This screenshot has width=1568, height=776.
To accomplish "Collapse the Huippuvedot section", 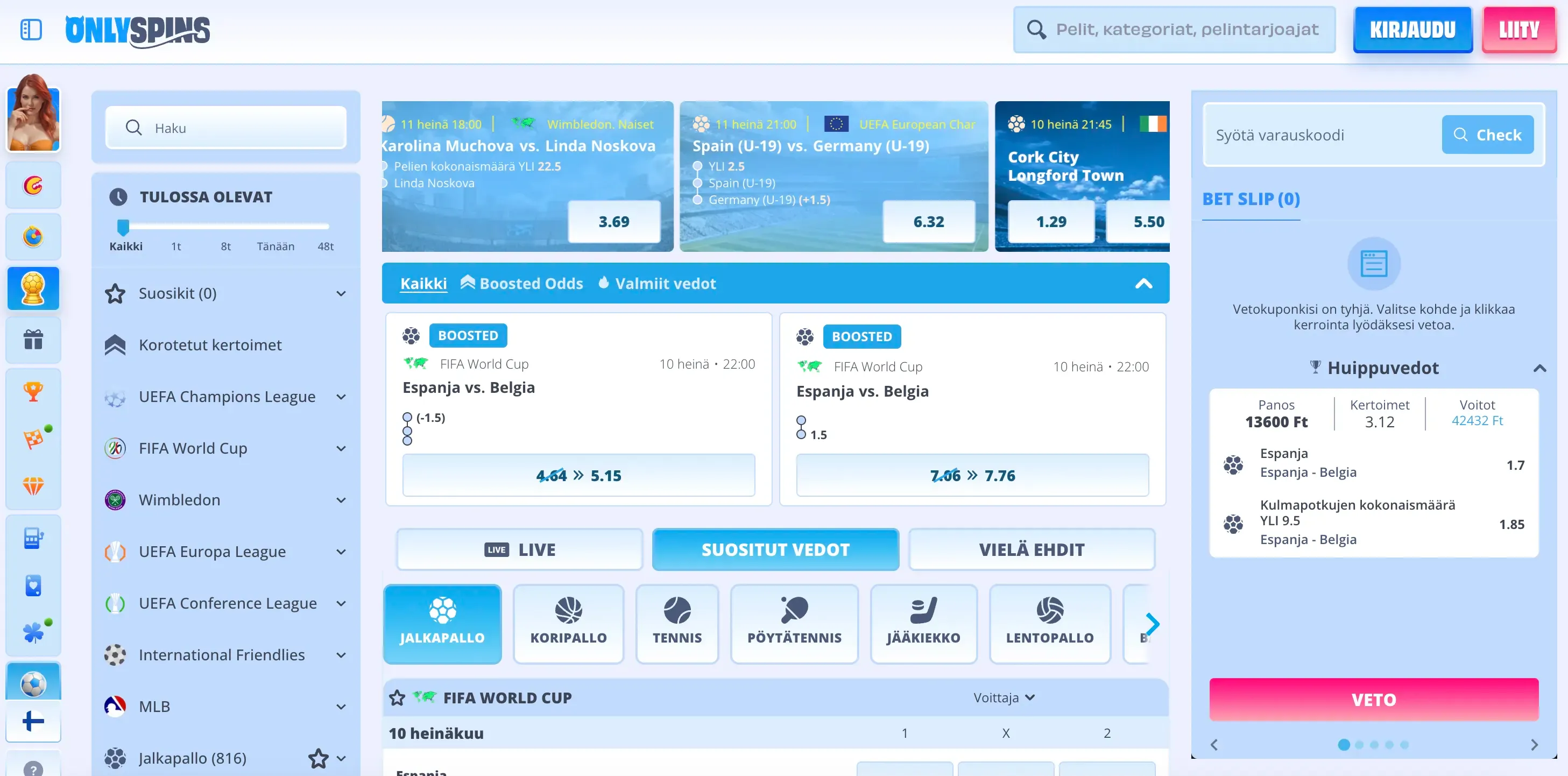I will tap(1540, 368).
